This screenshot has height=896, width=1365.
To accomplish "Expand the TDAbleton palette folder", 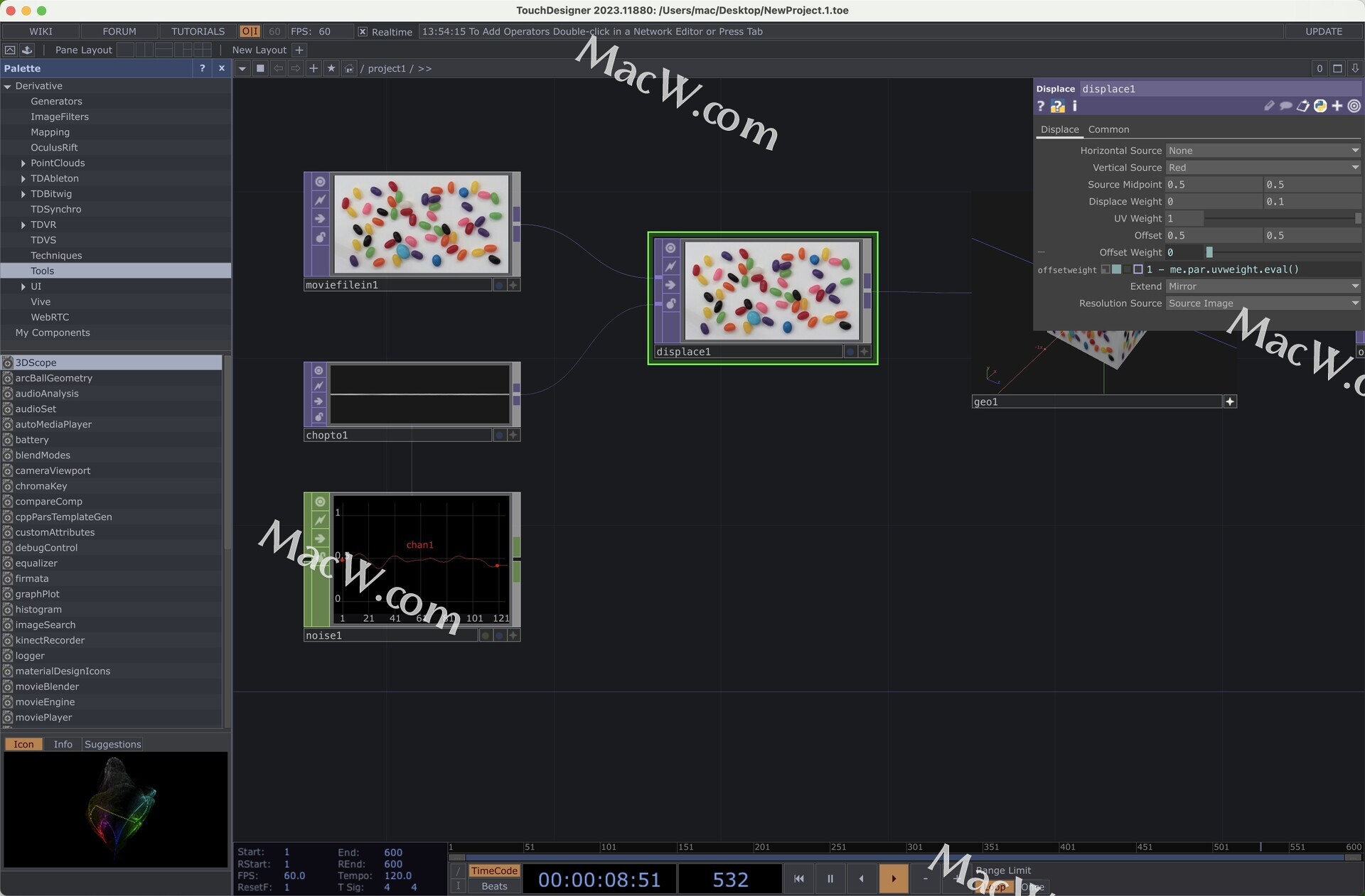I will [x=23, y=179].
